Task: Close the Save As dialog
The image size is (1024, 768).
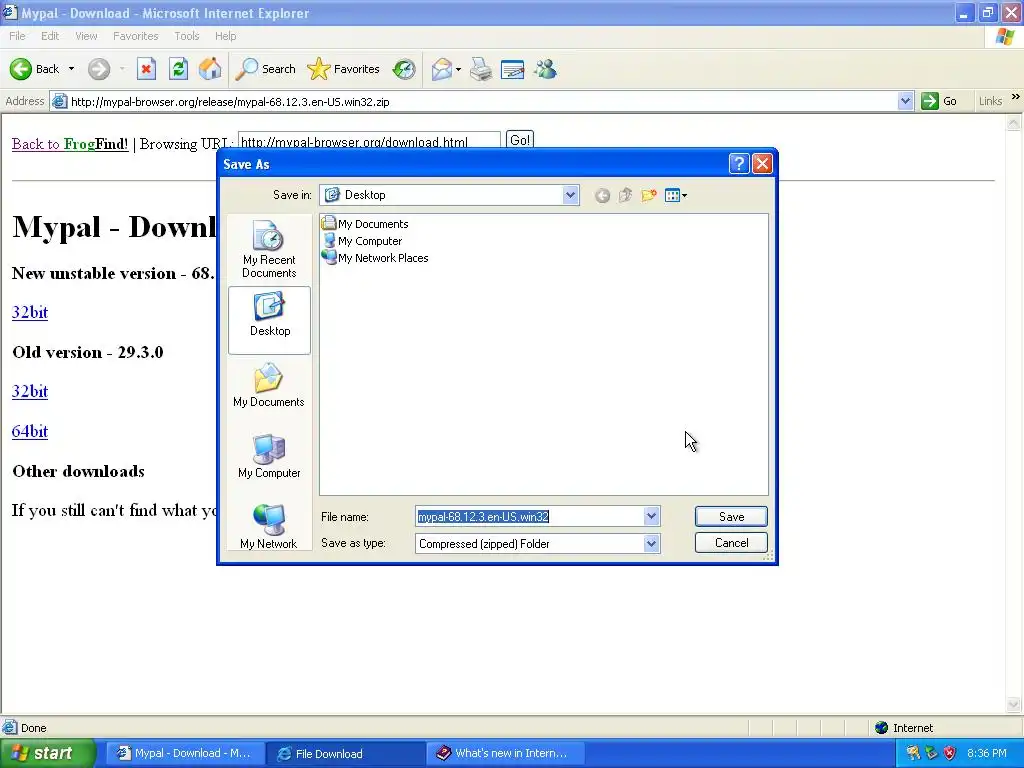Action: tap(762, 163)
